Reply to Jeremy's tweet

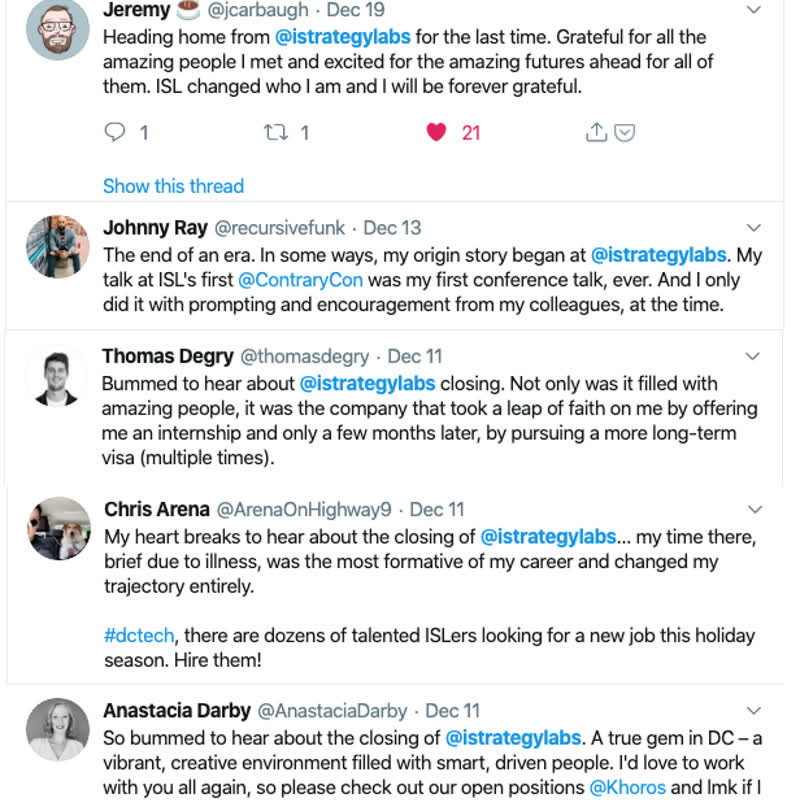[x=116, y=132]
